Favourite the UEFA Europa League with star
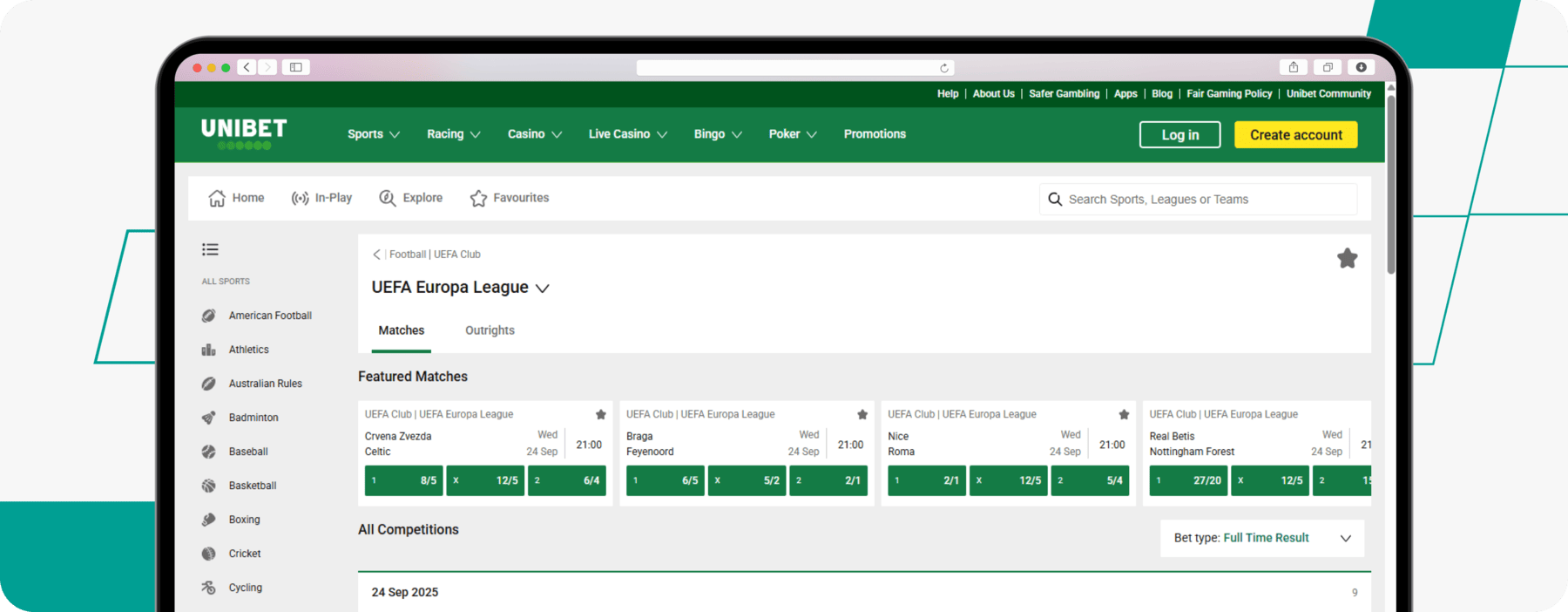This screenshot has height=612, width=1568. [1348, 258]
